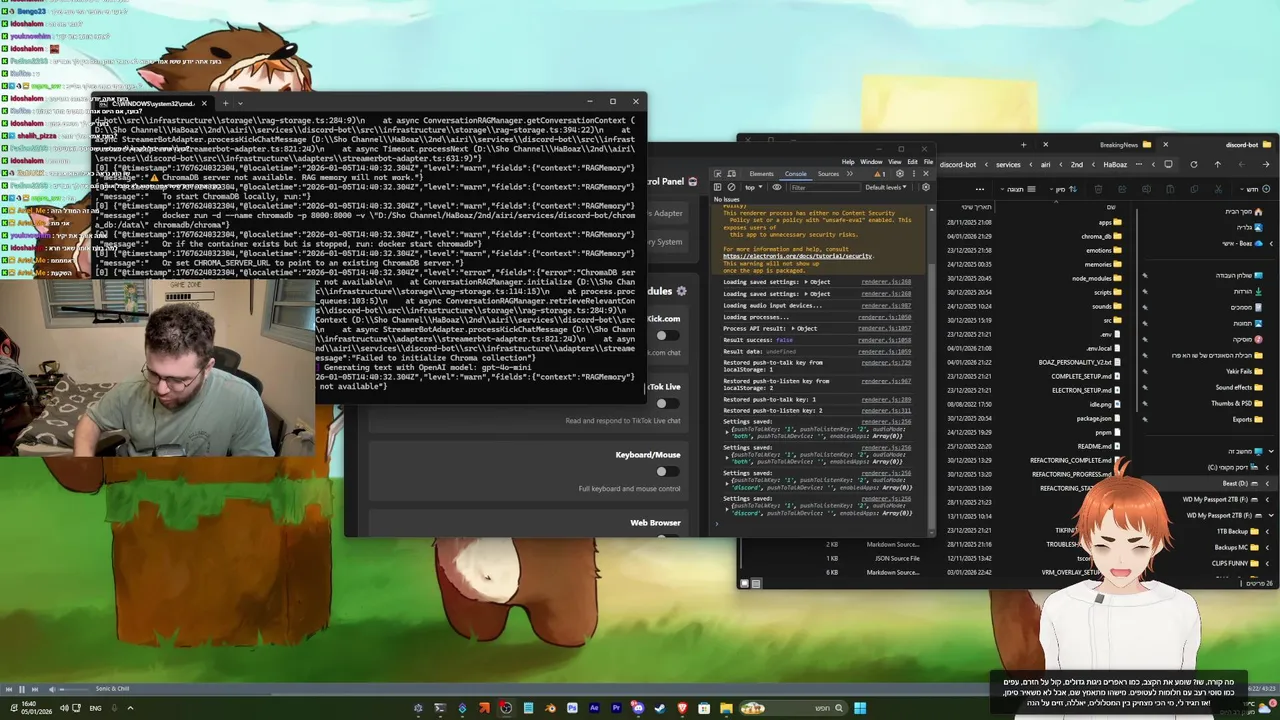
Task: Clear the console with the clear icon
Action: (731, 187)
